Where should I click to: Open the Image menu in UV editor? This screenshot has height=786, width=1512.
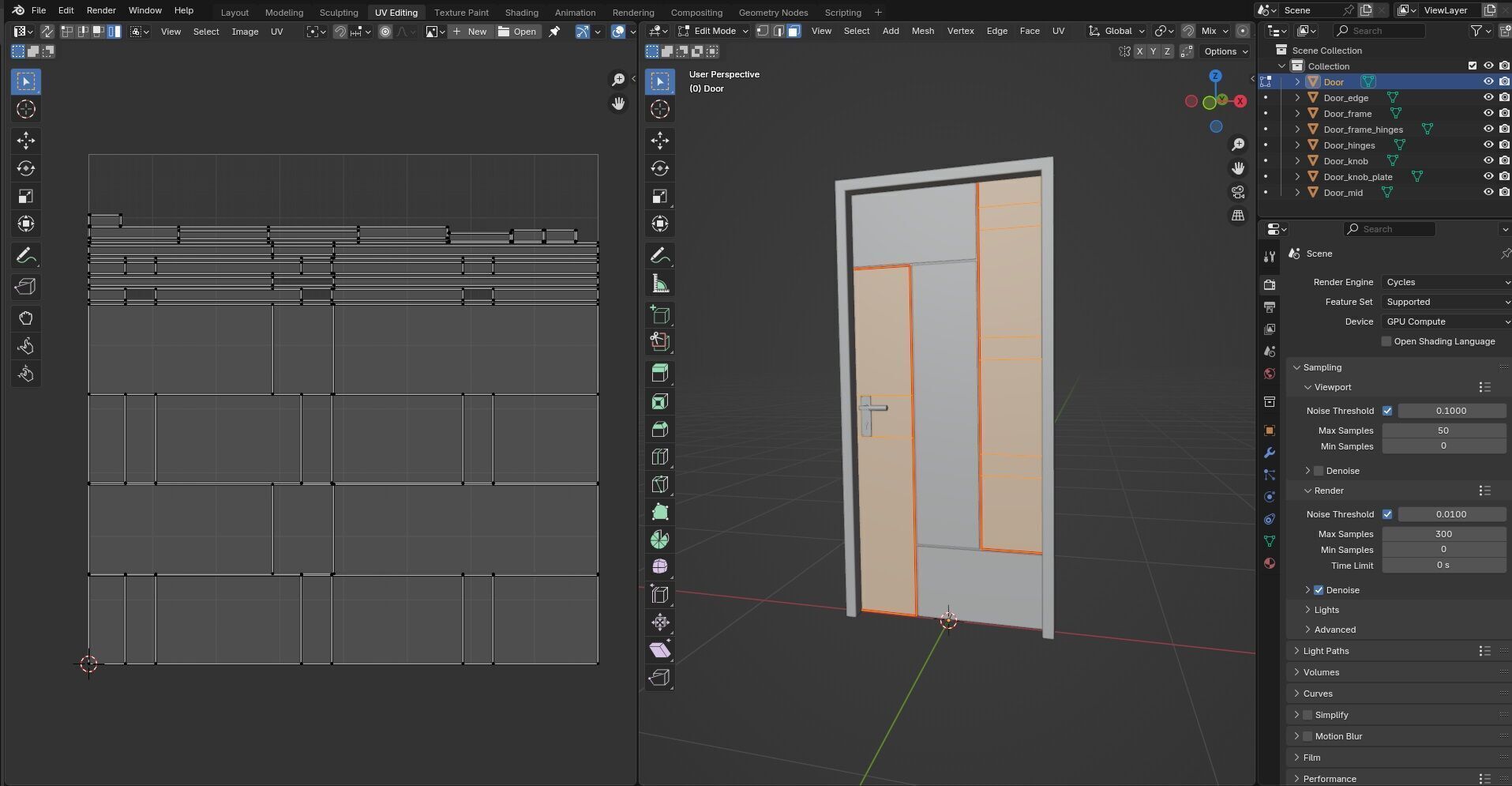[x=245, y=32]
